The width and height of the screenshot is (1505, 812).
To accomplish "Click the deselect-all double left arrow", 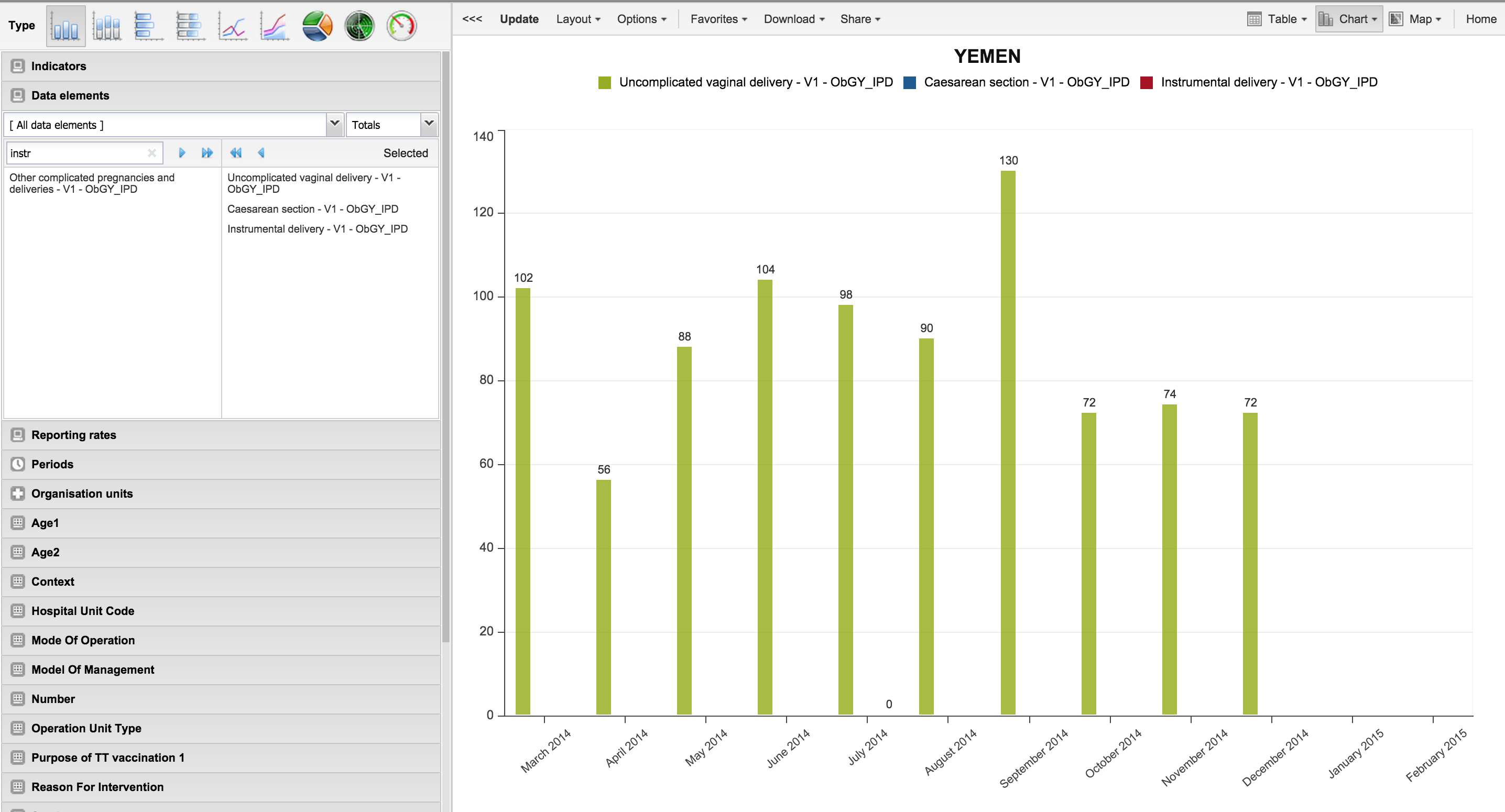I will (235, 153).
